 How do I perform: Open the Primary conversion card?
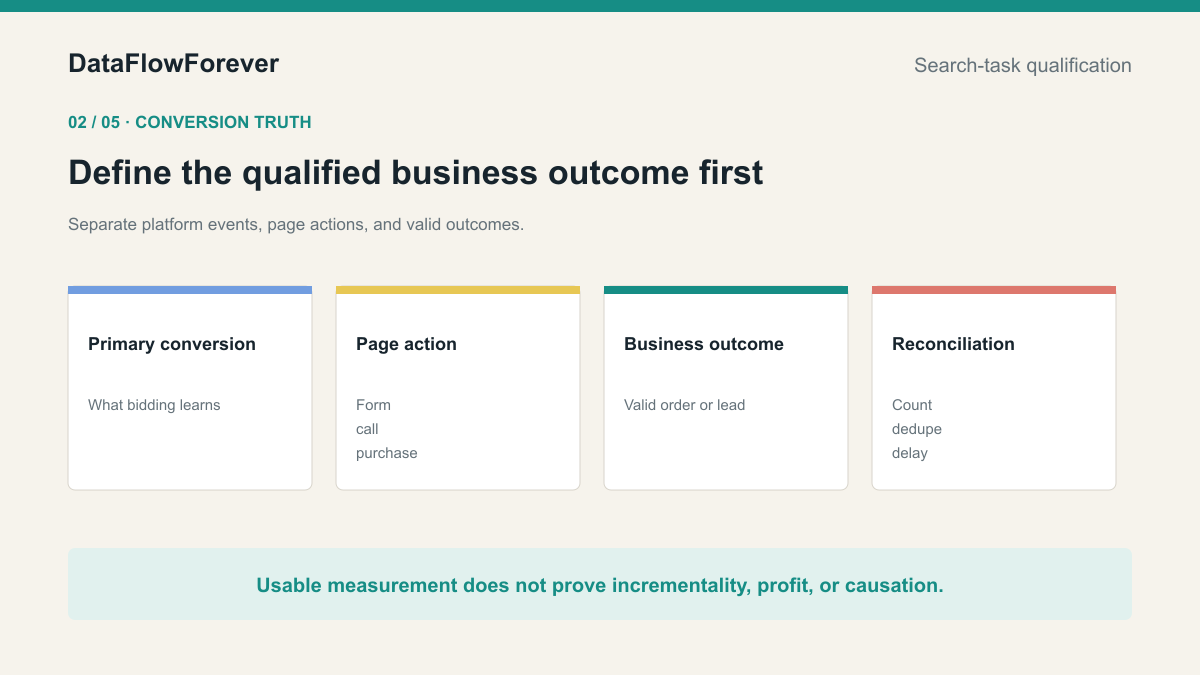tap(190, 388)
